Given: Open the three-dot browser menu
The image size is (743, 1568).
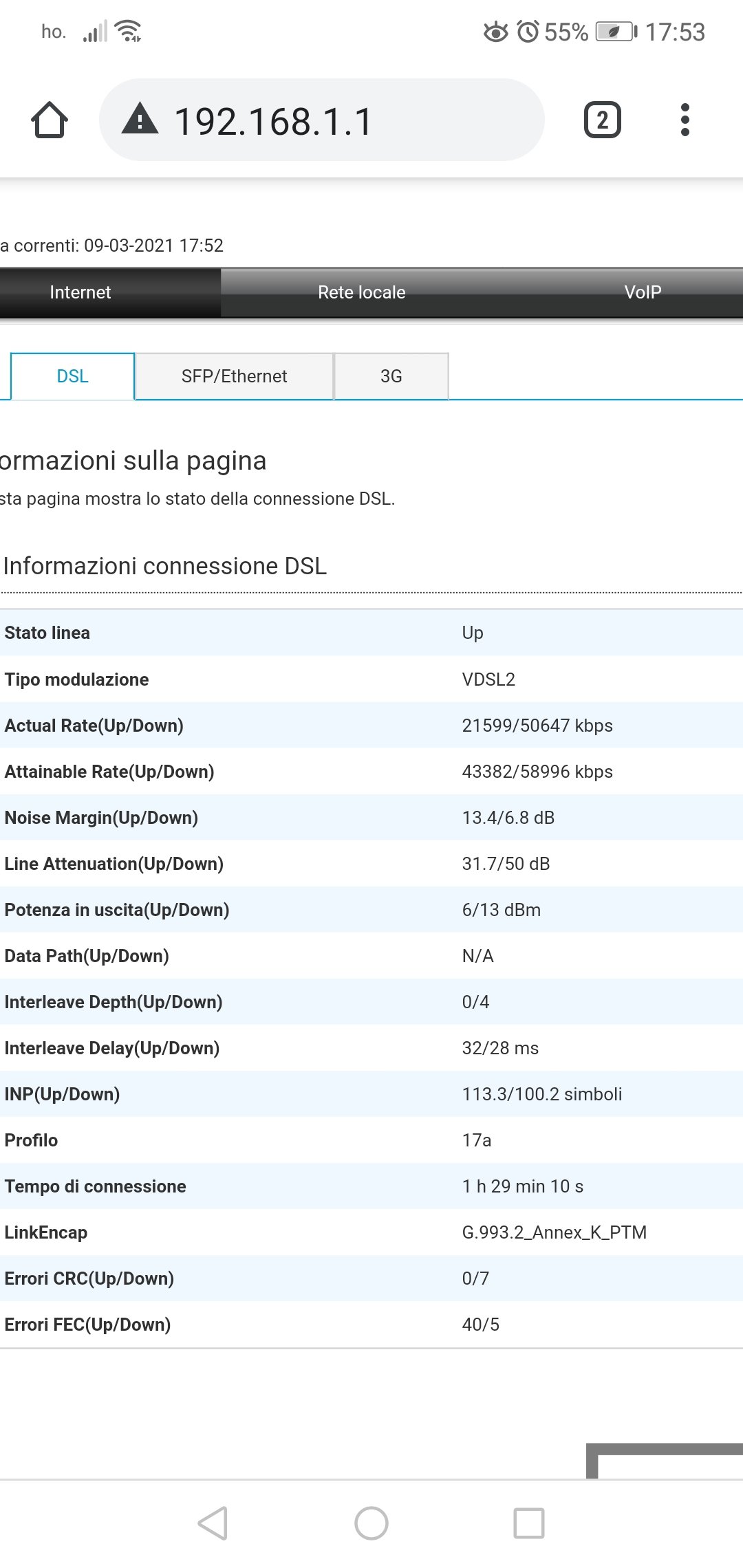Looking at the screenshot, I should tap(685, 120).
